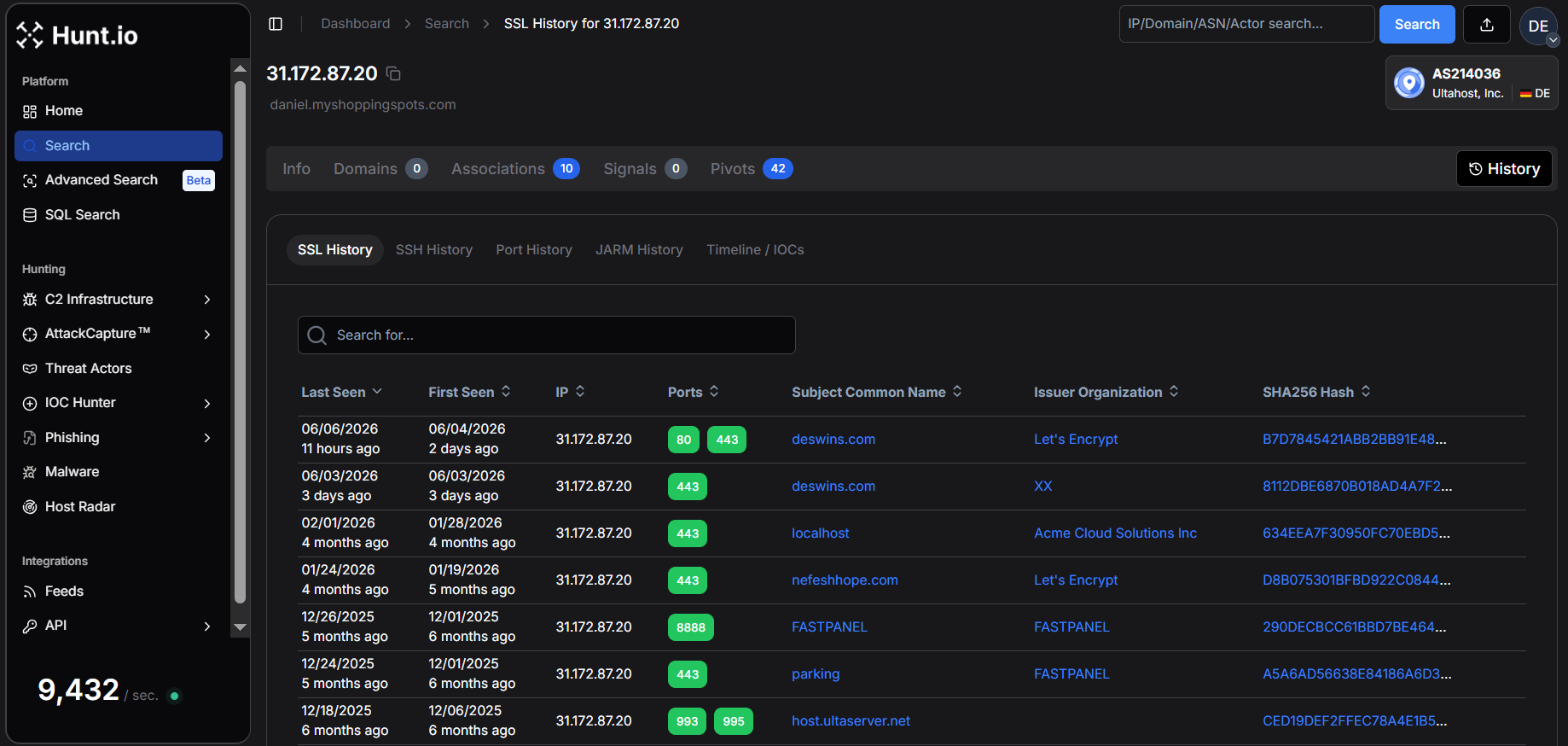Click the 993 port badge

[x=688, y=721]
